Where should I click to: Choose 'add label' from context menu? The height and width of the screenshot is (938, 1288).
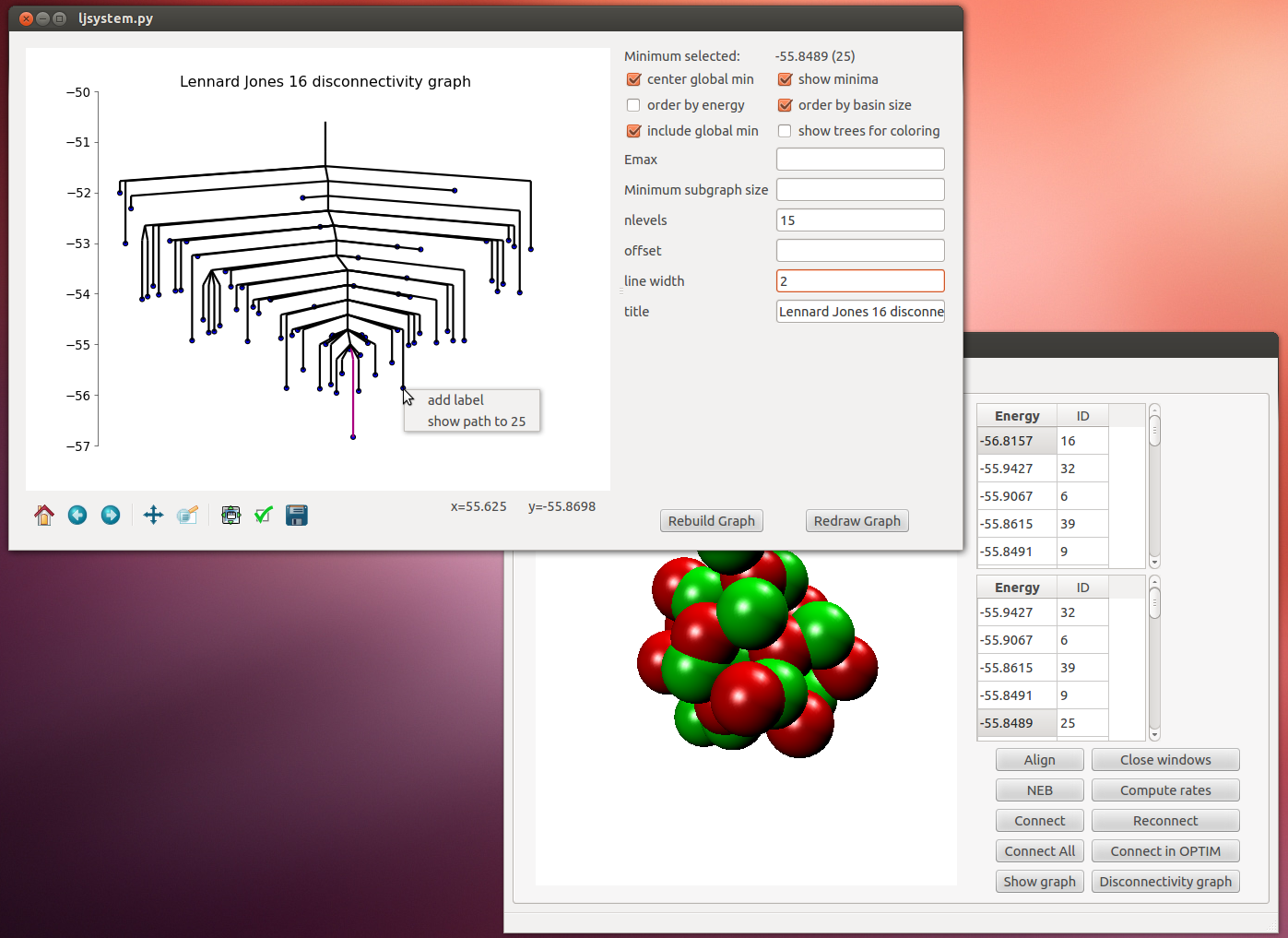(x=455, y=400)
